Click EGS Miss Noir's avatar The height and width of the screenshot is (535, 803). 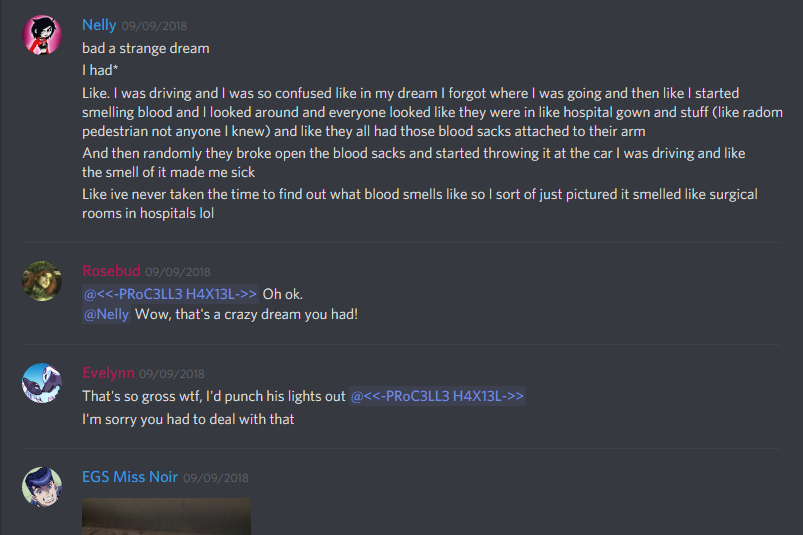click(42, 487)
